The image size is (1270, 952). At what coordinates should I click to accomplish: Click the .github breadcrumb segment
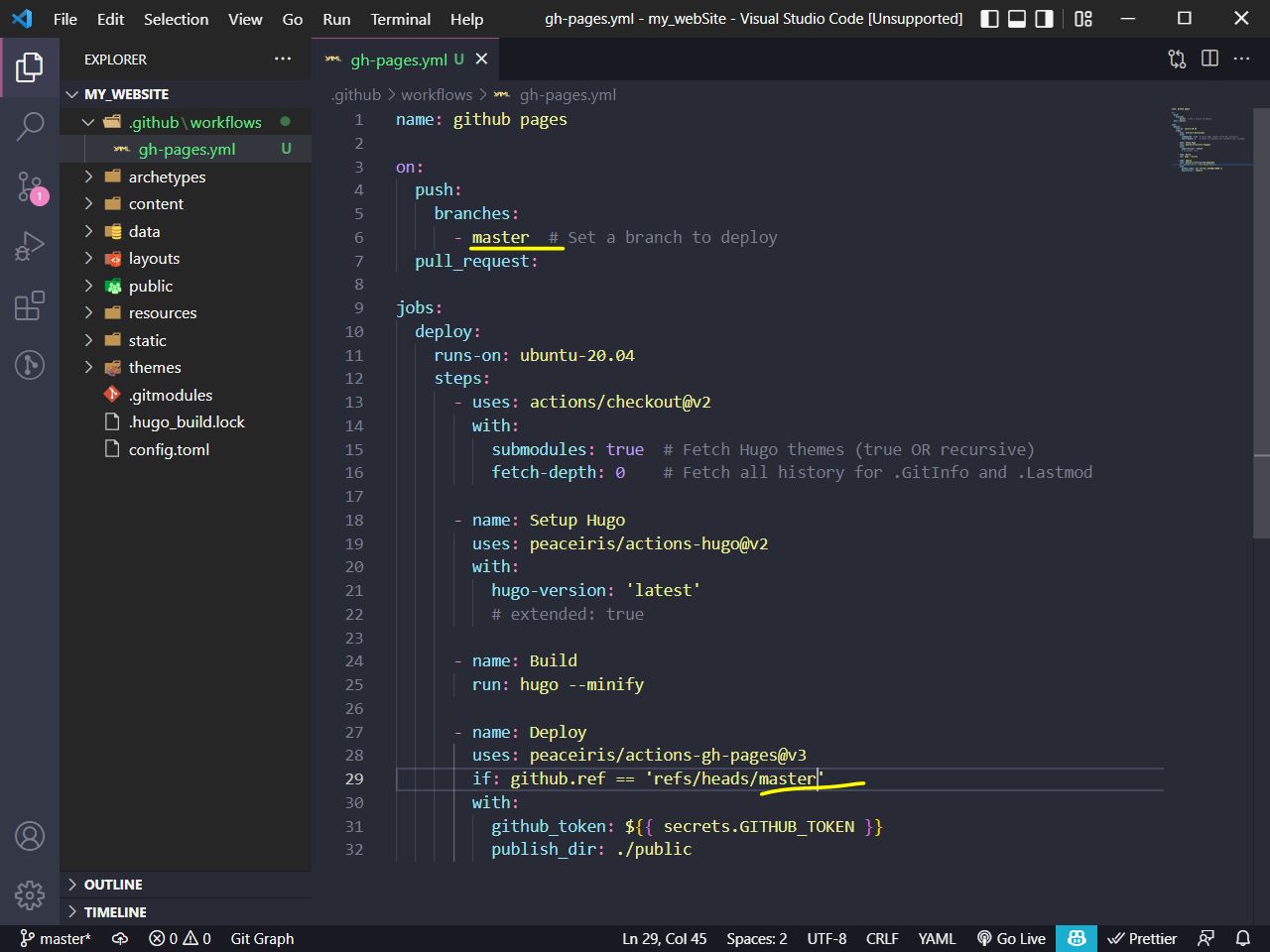[x=356, y=95]
